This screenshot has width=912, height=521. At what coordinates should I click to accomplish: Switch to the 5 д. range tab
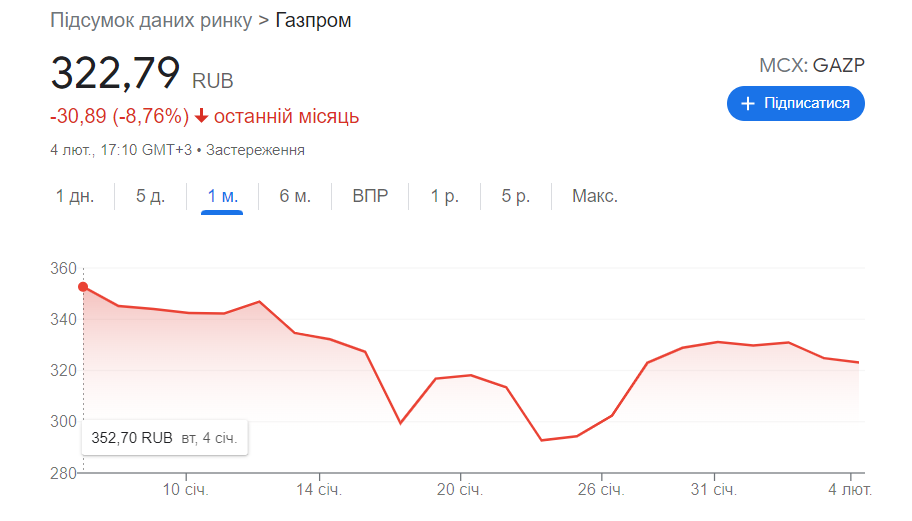pyautogui.click(x=151, y=196)
